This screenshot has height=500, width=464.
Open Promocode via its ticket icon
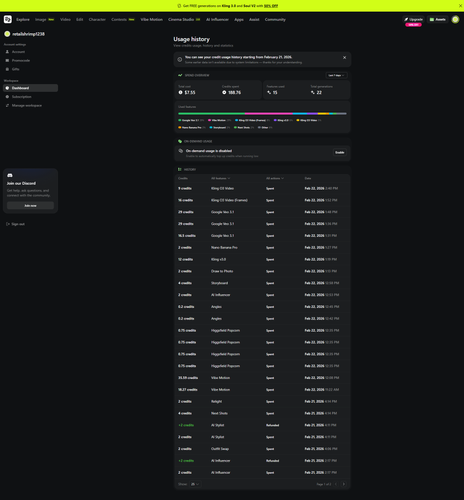7,60
